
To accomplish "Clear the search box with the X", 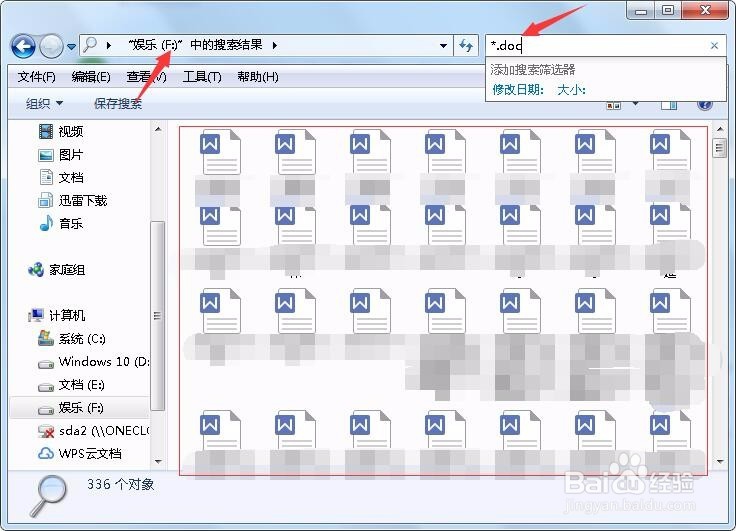I will [714, 46].
